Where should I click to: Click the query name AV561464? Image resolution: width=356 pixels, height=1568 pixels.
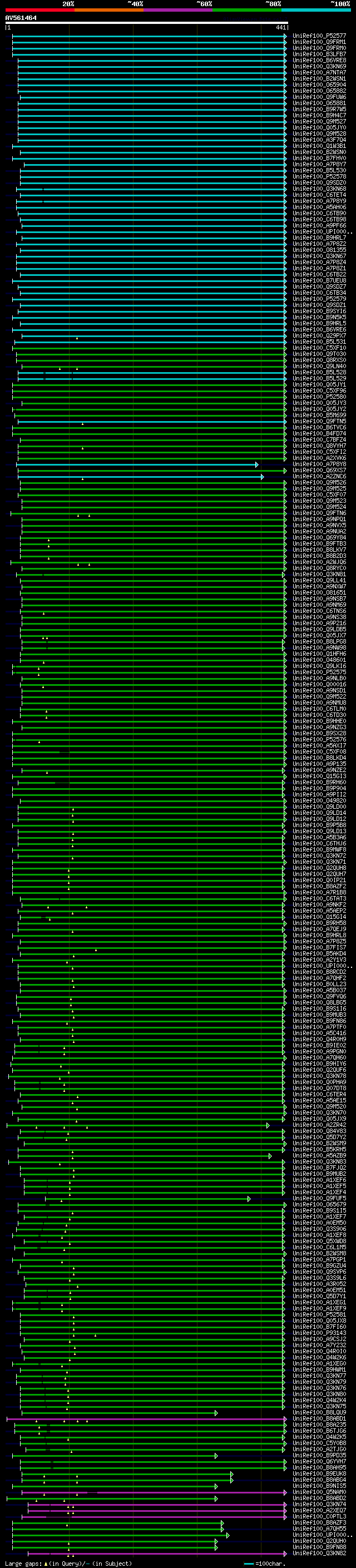point(21,18)
